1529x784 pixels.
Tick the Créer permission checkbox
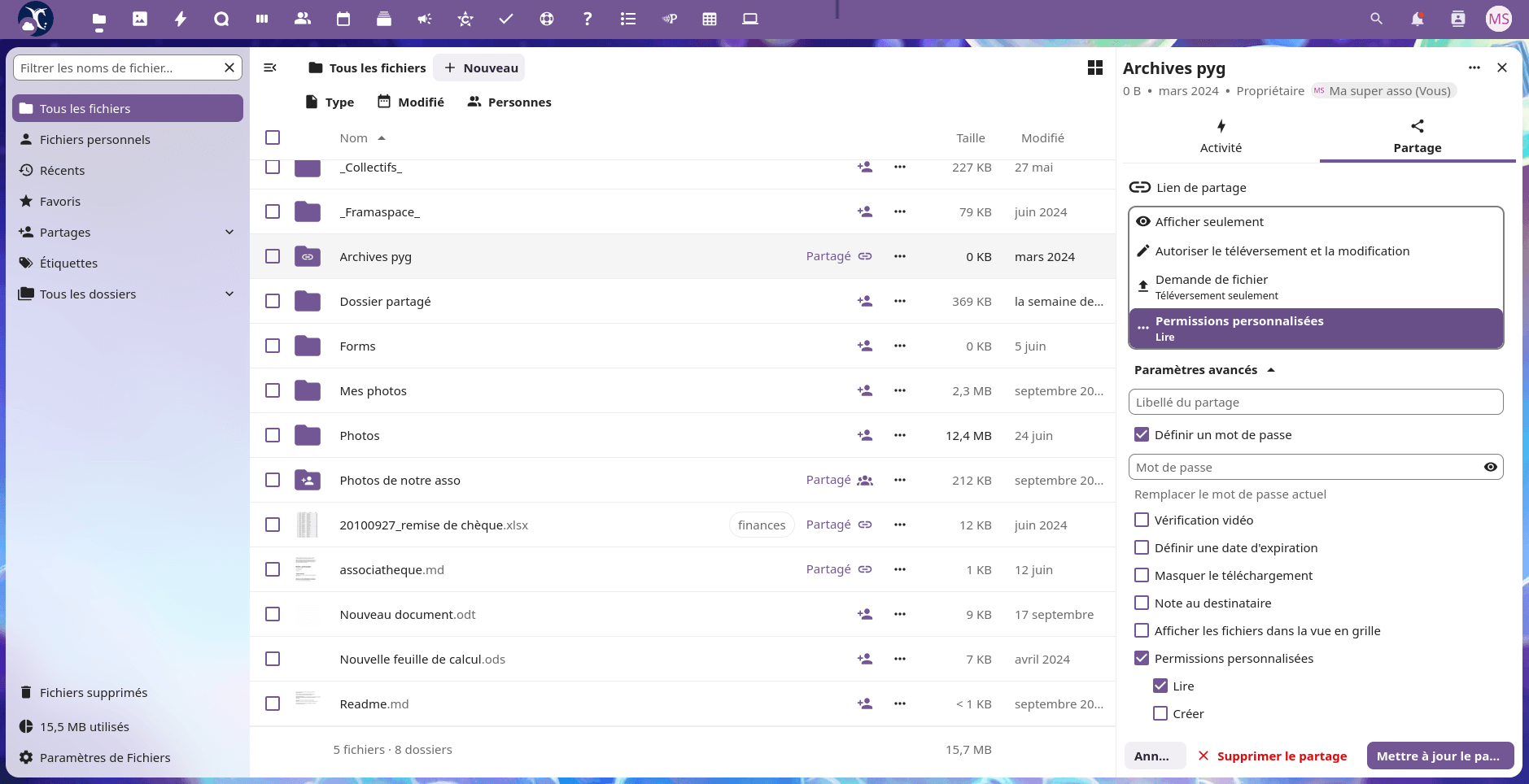coord(1160,713)
